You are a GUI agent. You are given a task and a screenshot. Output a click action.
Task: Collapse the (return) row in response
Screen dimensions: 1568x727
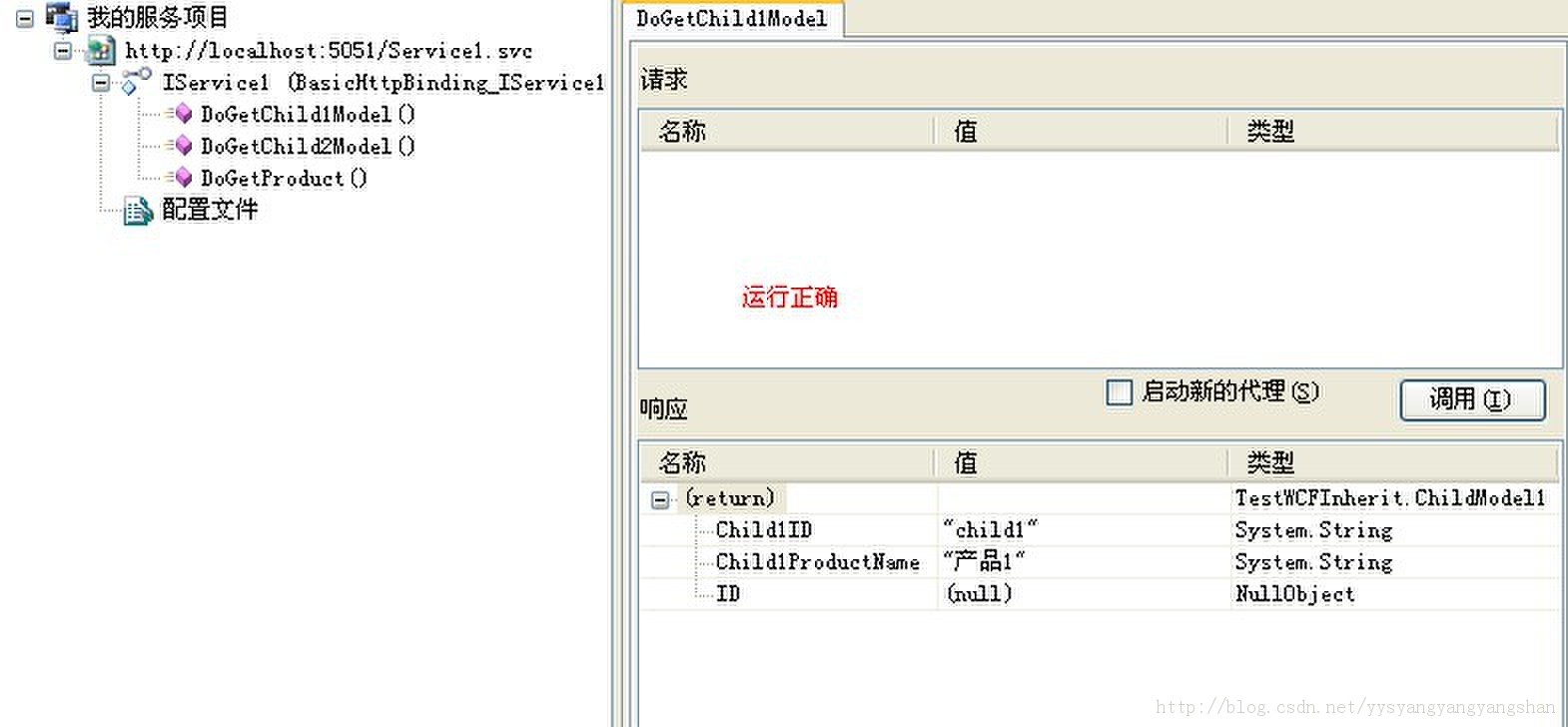(x=660, y=499)
